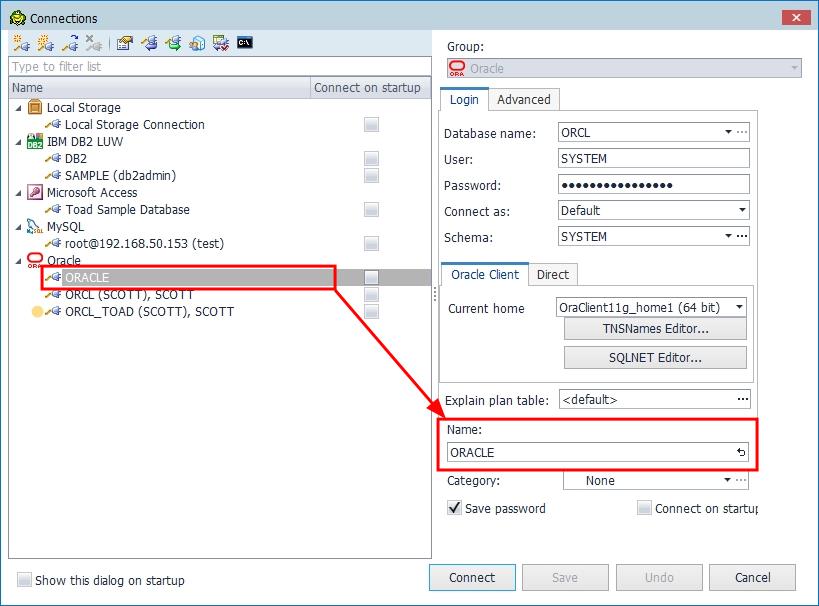Switch to the Direct tab
Screen dimensions: 819x606
tap(552, 274)
